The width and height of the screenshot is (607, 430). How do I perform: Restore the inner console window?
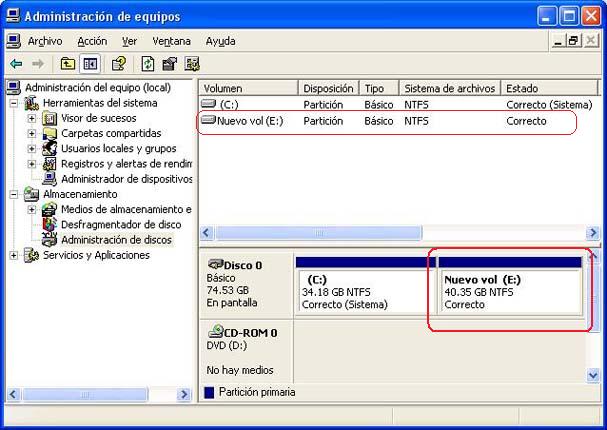pyautogui.click(x=573, y=41)
